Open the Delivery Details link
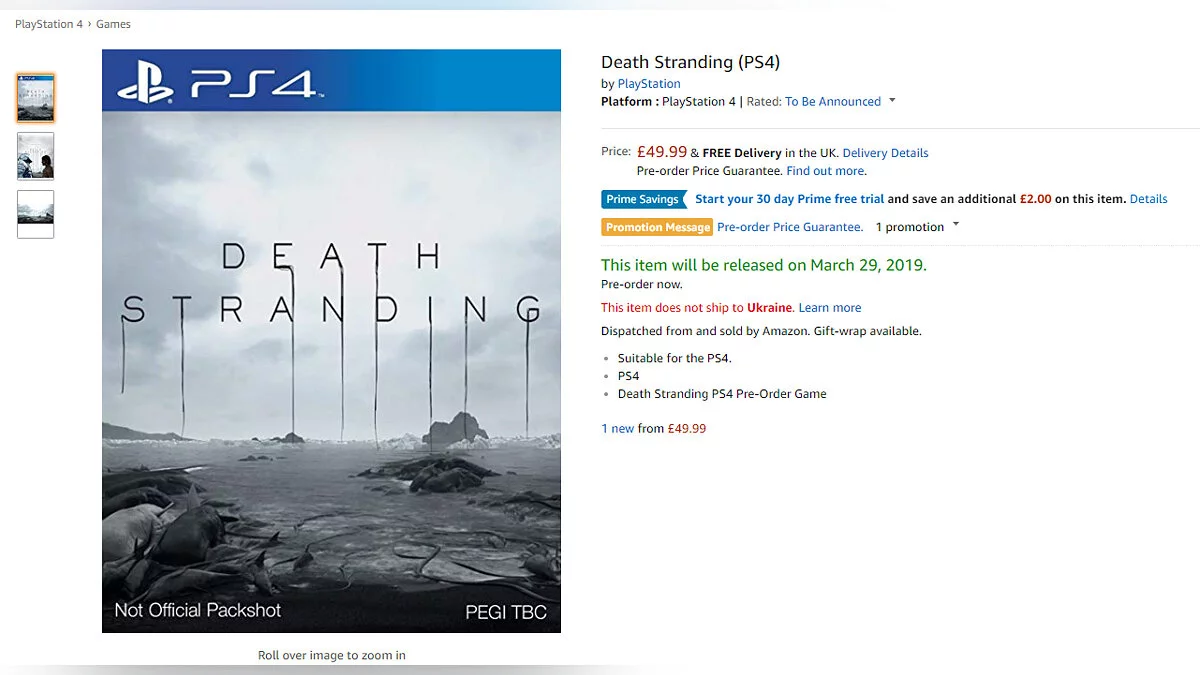The width and height of the screenshot is (1200, 675). point(885,153)
